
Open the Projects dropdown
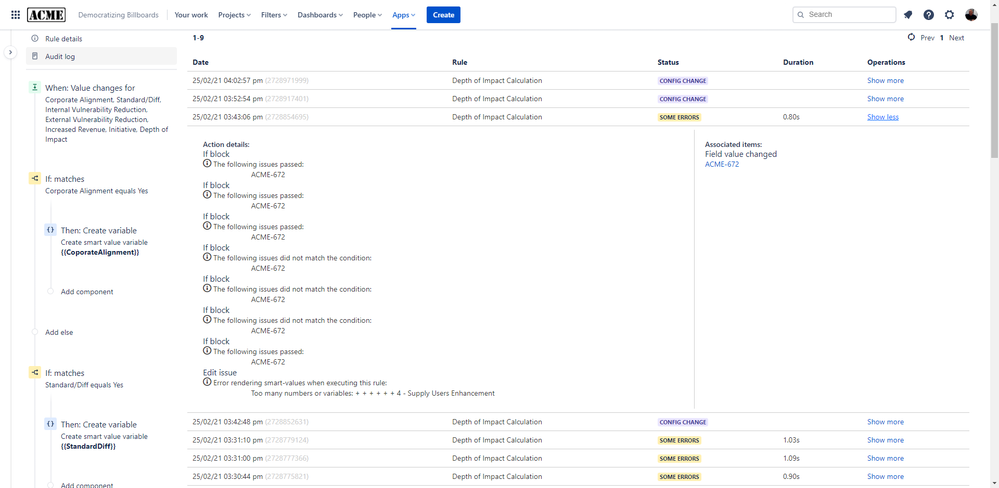coord(234,15)
